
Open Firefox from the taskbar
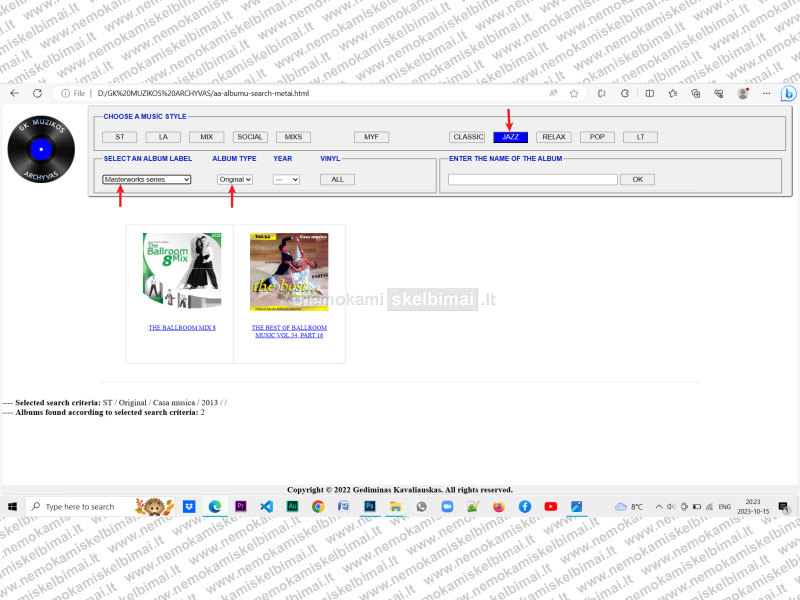[x=499, y=506]
